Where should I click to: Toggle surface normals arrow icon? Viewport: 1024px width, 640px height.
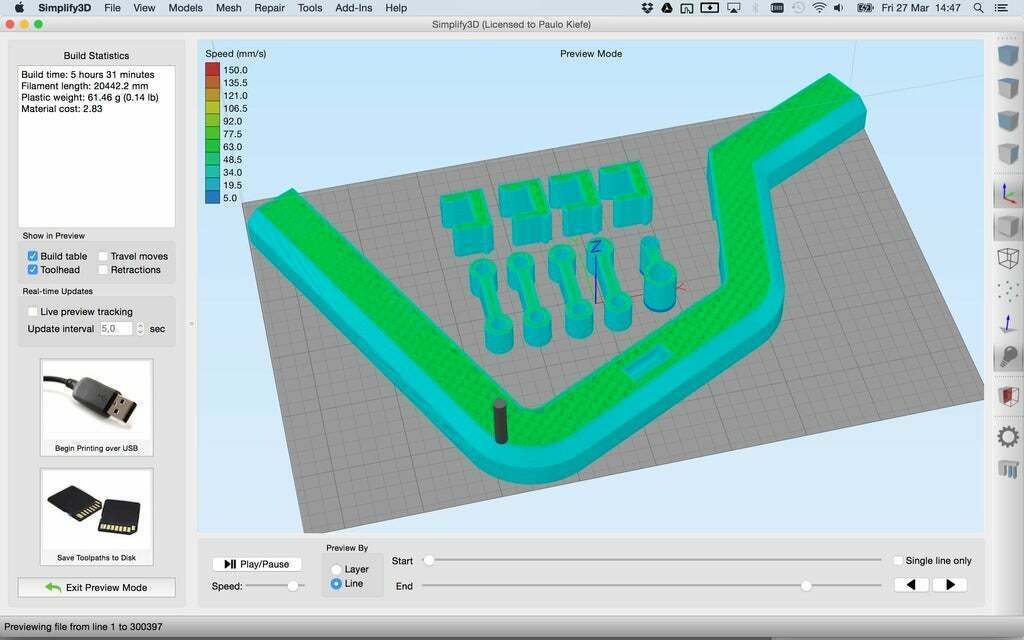click(x=1008, y=323)
